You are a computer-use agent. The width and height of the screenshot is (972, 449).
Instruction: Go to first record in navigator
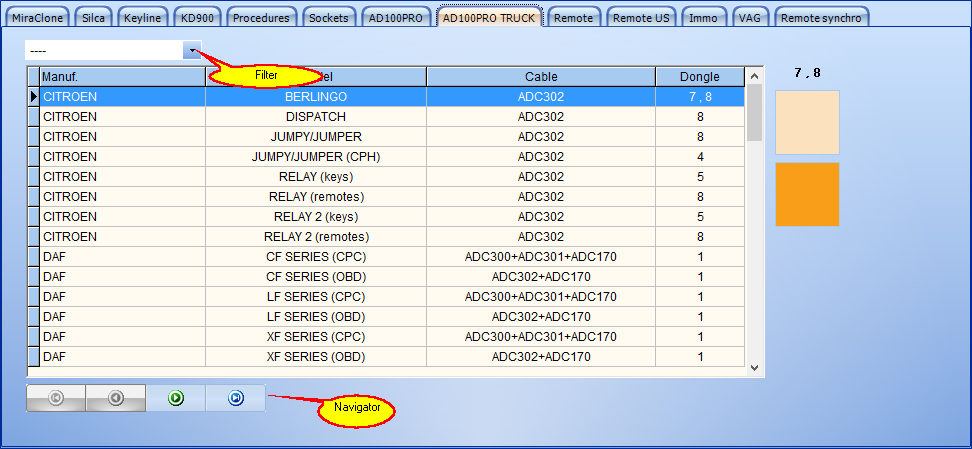click(x=56, y=398)
